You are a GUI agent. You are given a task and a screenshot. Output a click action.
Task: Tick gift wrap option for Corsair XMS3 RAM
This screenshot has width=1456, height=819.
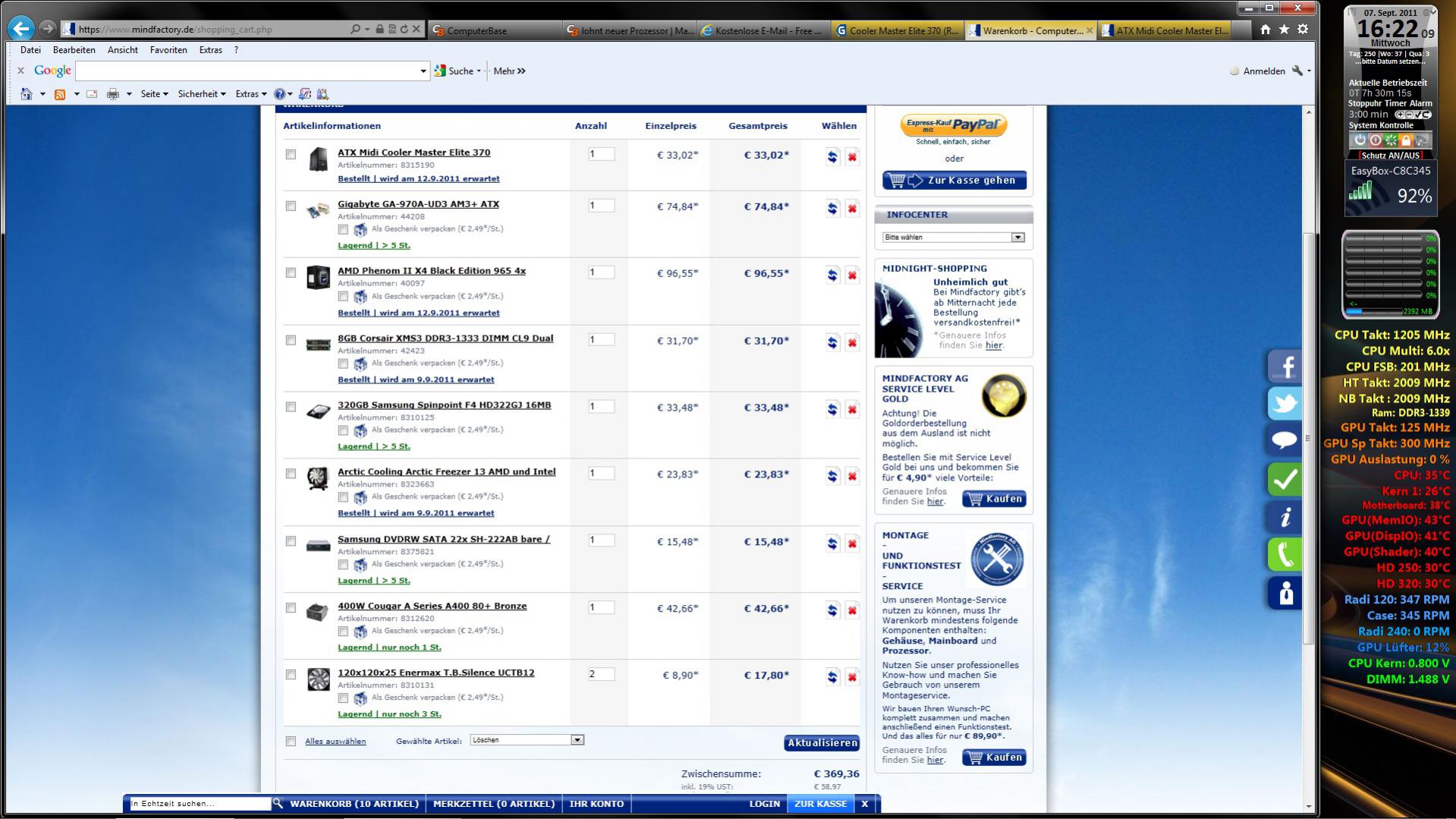[343, 364]
